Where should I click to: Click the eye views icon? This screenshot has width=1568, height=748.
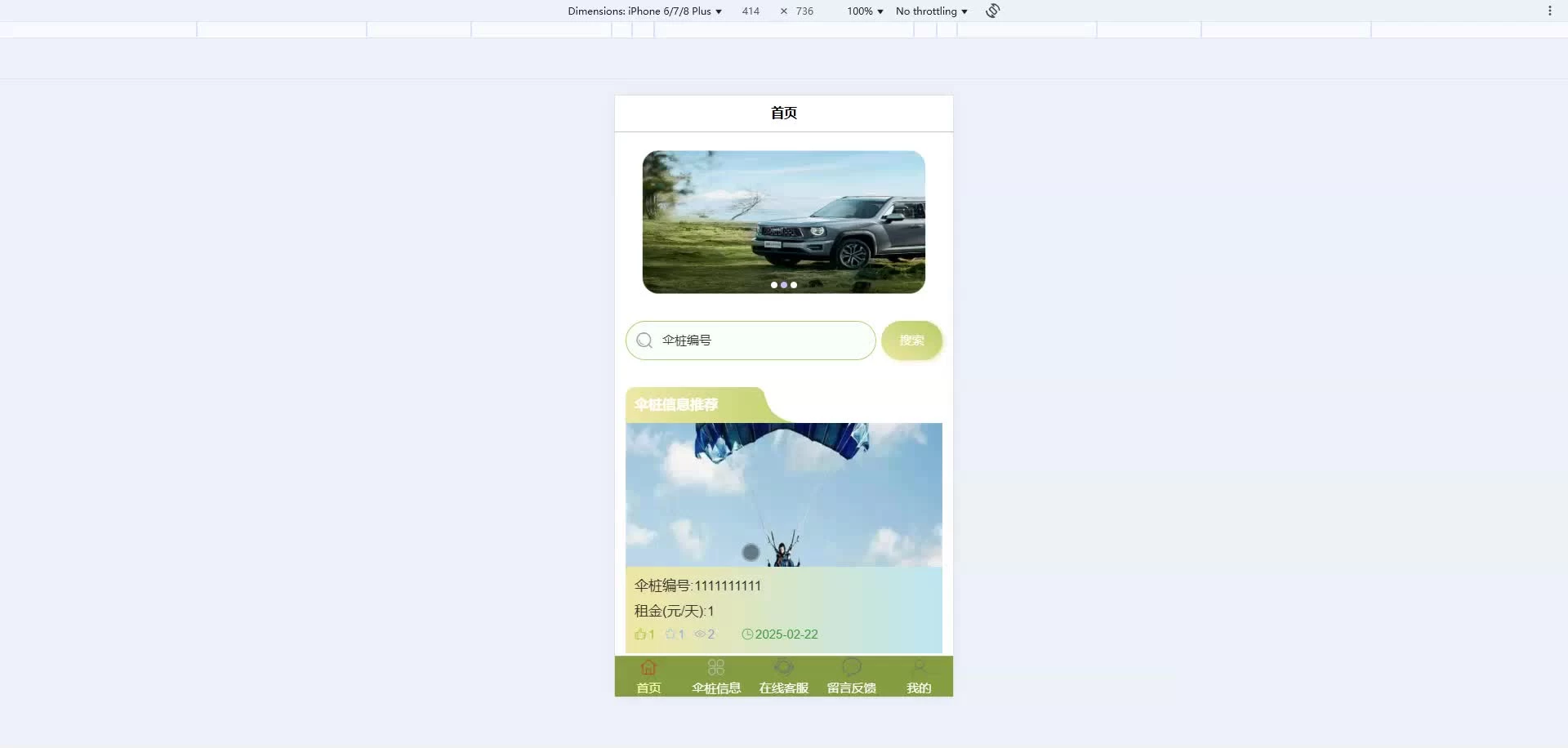tap(700, 634)
